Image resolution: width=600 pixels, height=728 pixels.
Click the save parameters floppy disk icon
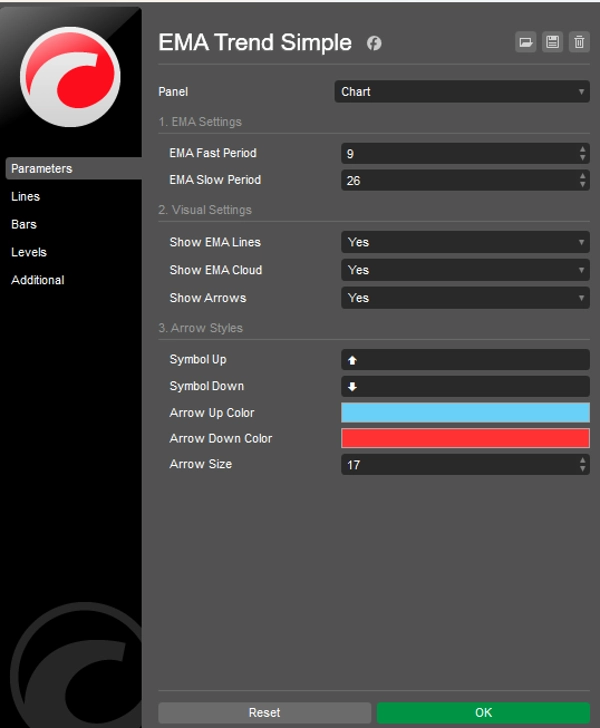552,42
